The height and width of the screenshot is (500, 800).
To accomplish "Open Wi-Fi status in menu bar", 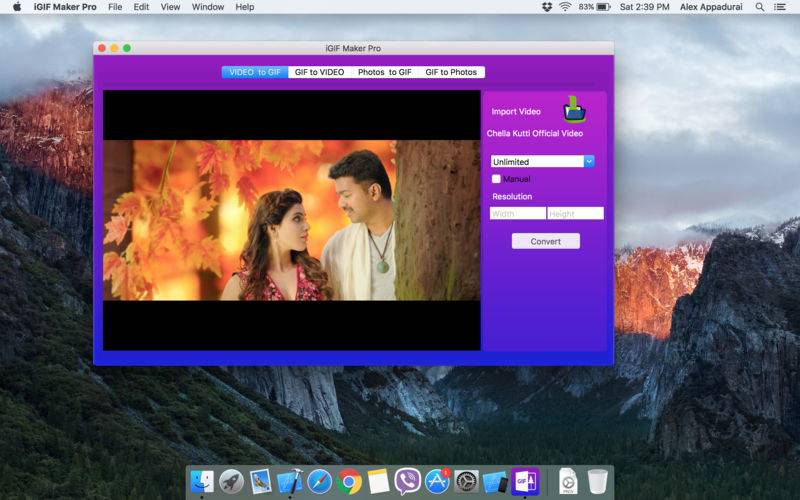I will pos(565,7).
